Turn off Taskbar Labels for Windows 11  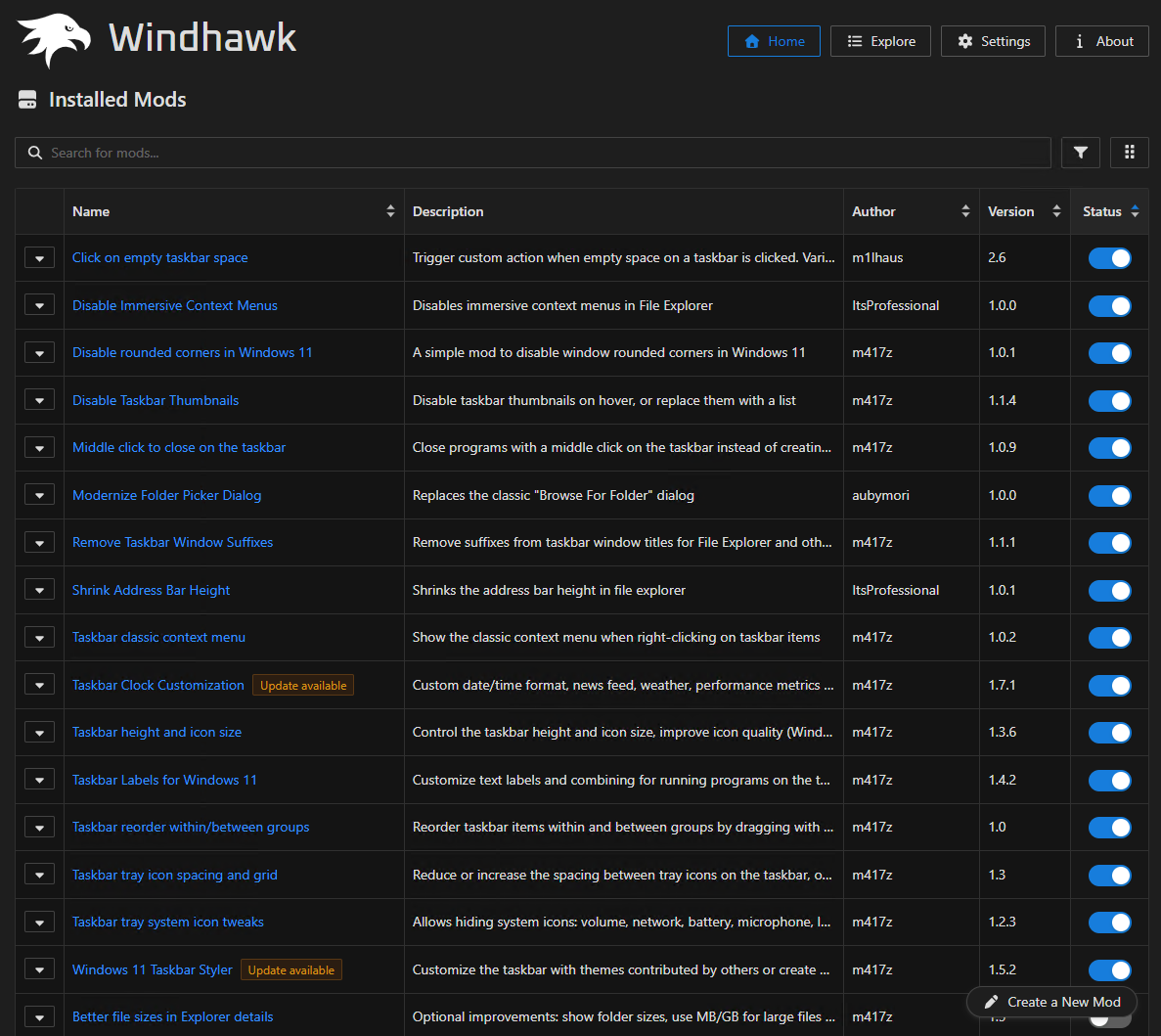1109,781
